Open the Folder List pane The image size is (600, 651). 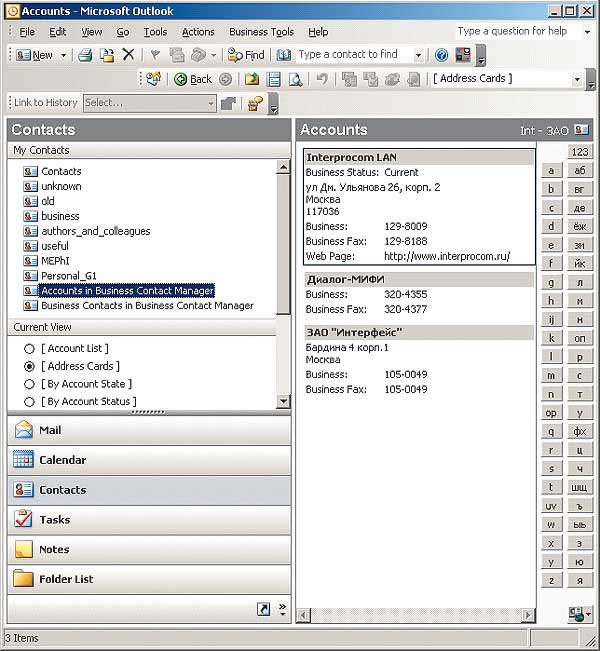pyautogui.click(x=66, y=579)
